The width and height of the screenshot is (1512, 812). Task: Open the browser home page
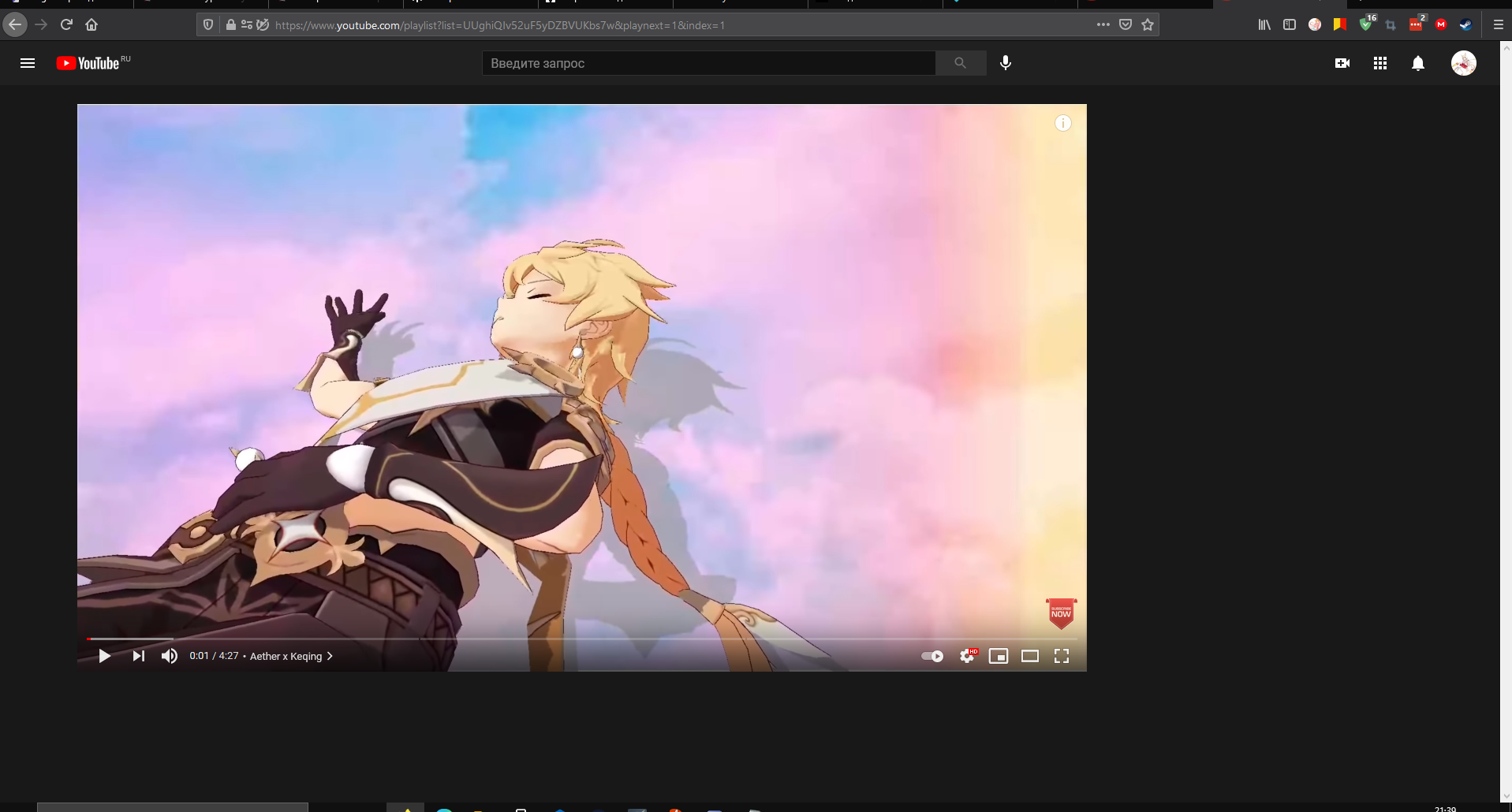91,24
